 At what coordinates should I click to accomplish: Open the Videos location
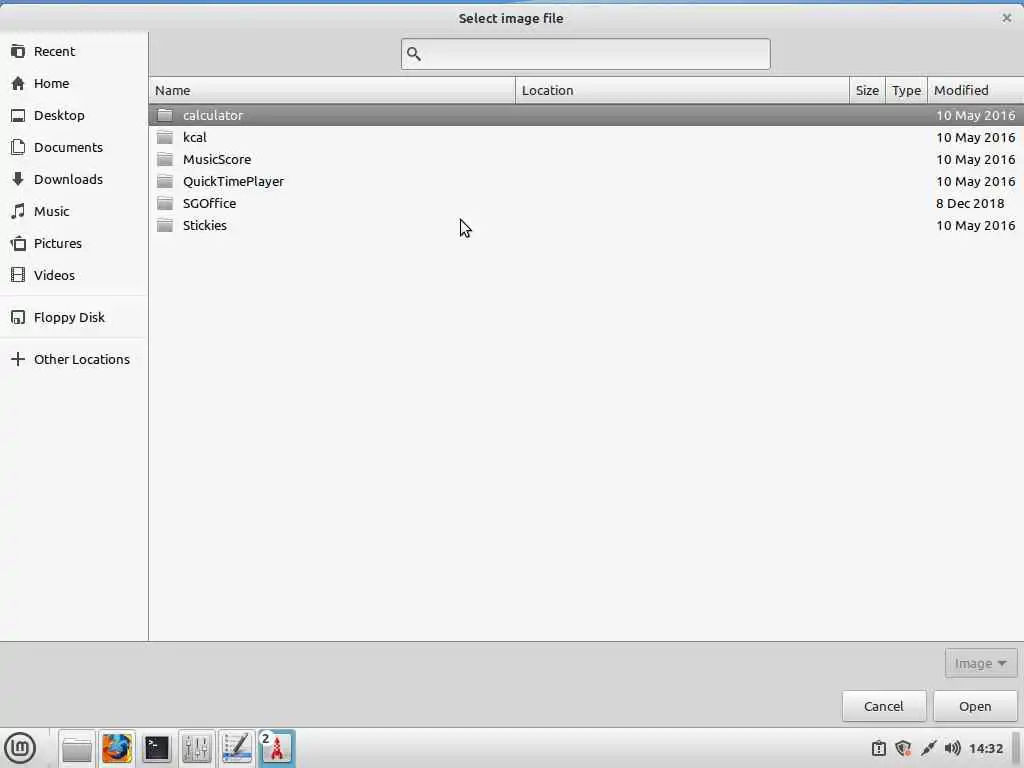[x=54, y=275]
